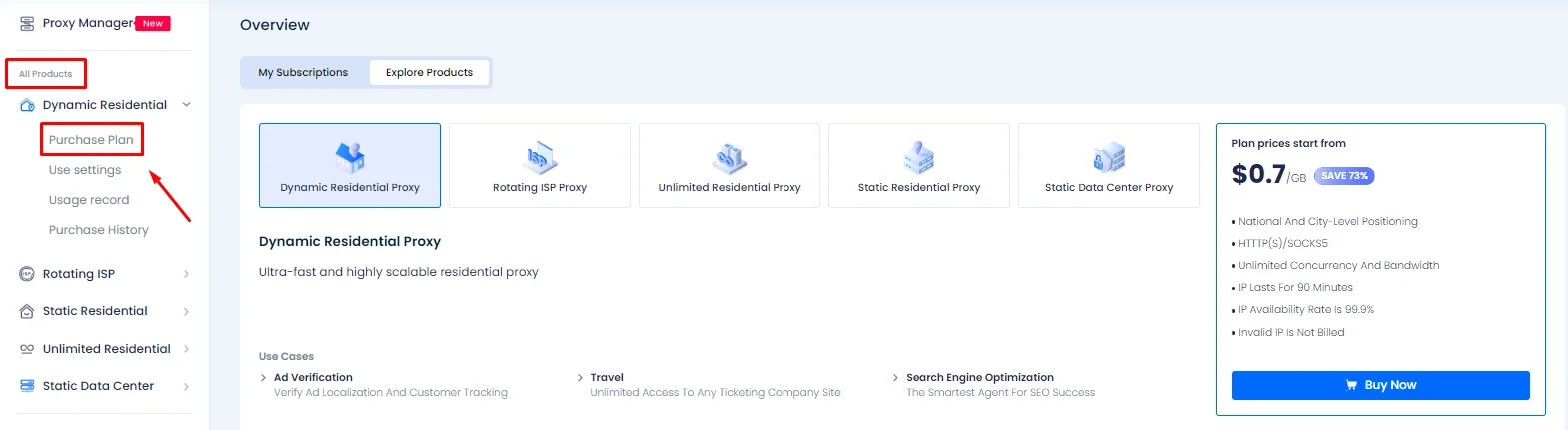Viewport: 1568px width, 430px height.
Task: Go to Usage record page
Action: pos(89,200)
